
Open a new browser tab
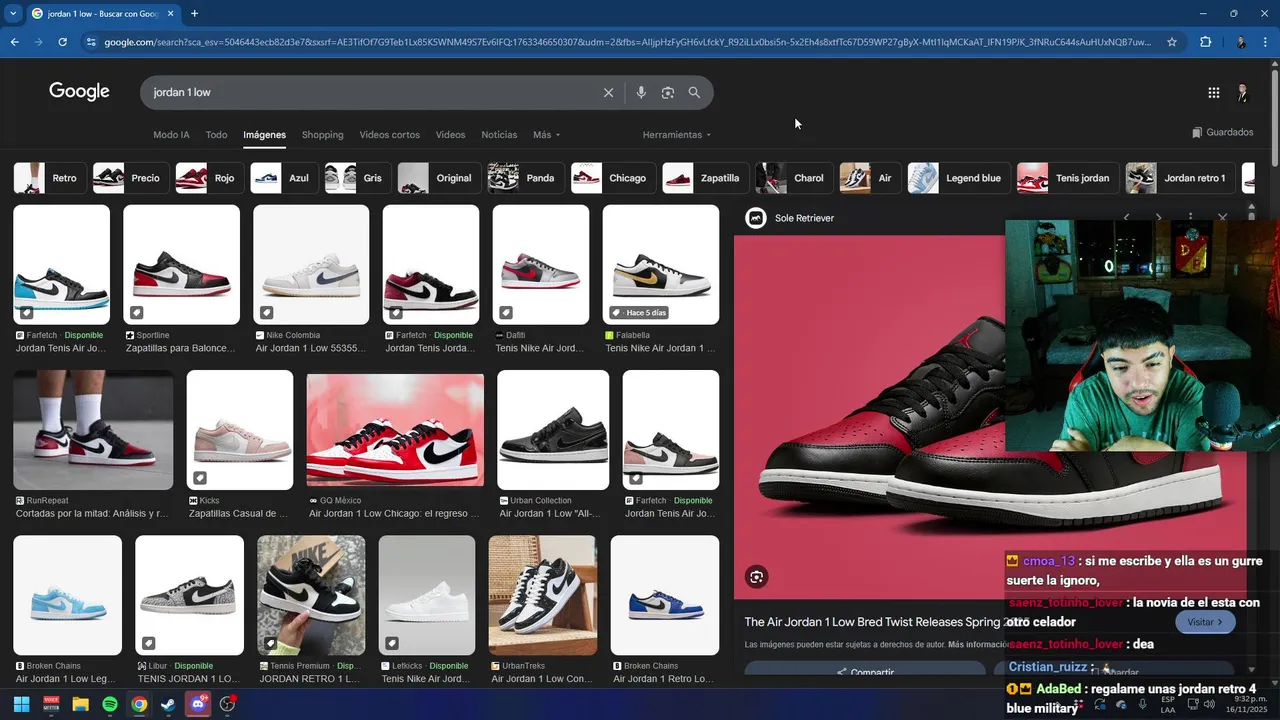point(194,14)
